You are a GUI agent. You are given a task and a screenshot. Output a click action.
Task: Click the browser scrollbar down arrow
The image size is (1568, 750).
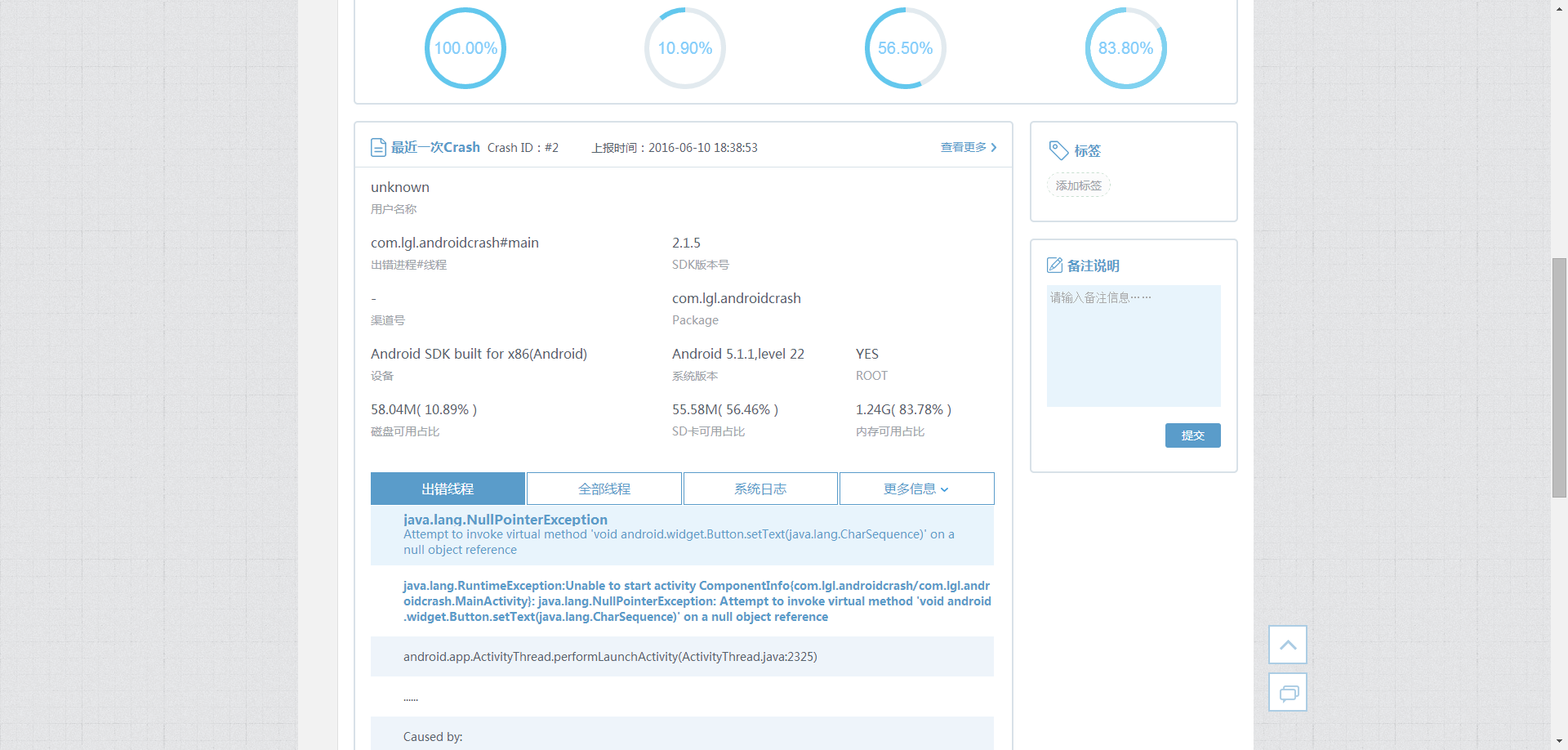click(x=1559, y=743)
